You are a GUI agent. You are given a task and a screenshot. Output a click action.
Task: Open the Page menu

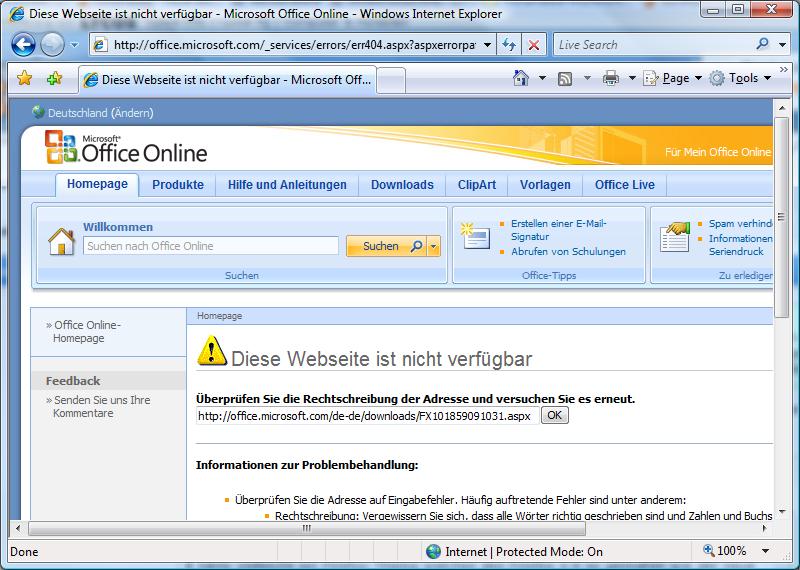click(x=672, y=78)
